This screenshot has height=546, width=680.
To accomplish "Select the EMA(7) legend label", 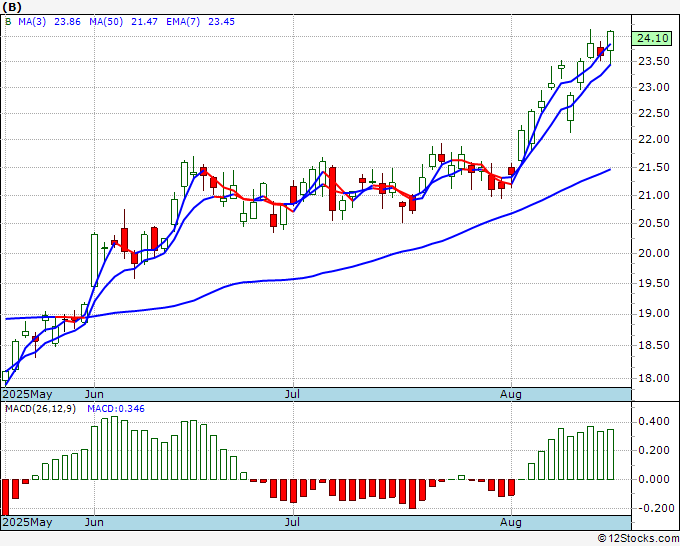I will tap(183, 22).
